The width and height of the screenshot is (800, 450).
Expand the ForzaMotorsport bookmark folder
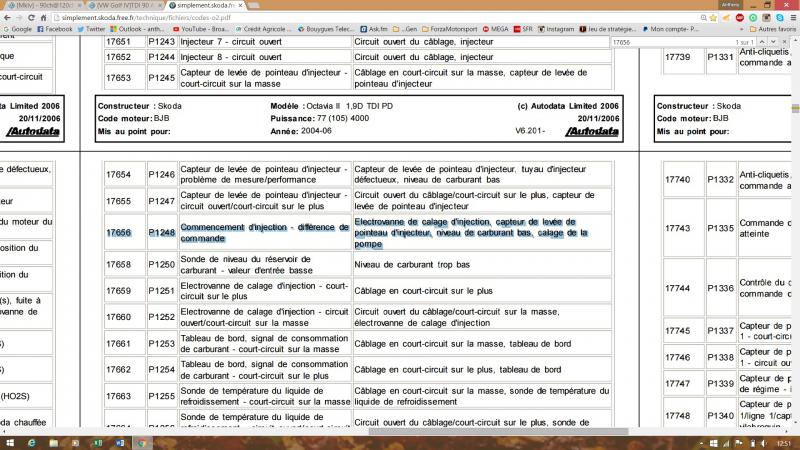[x=449, y=29]
